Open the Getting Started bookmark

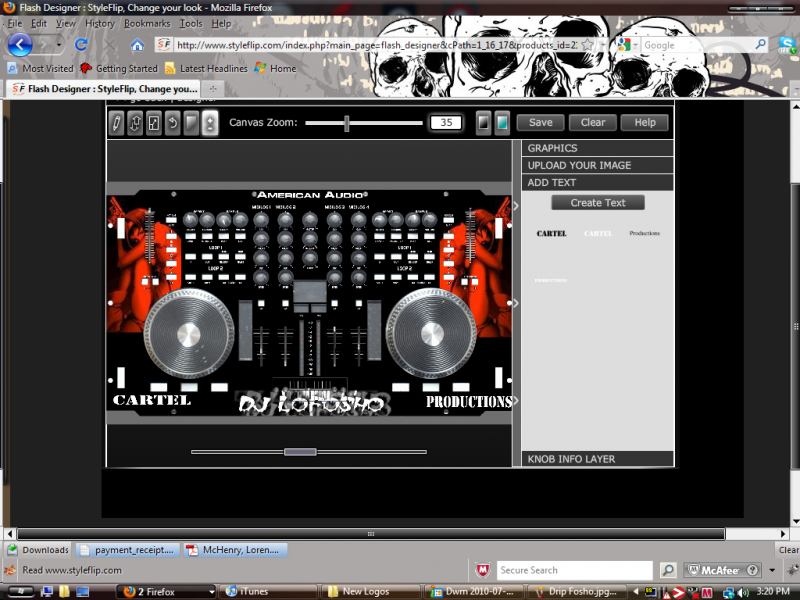(119, 68)
